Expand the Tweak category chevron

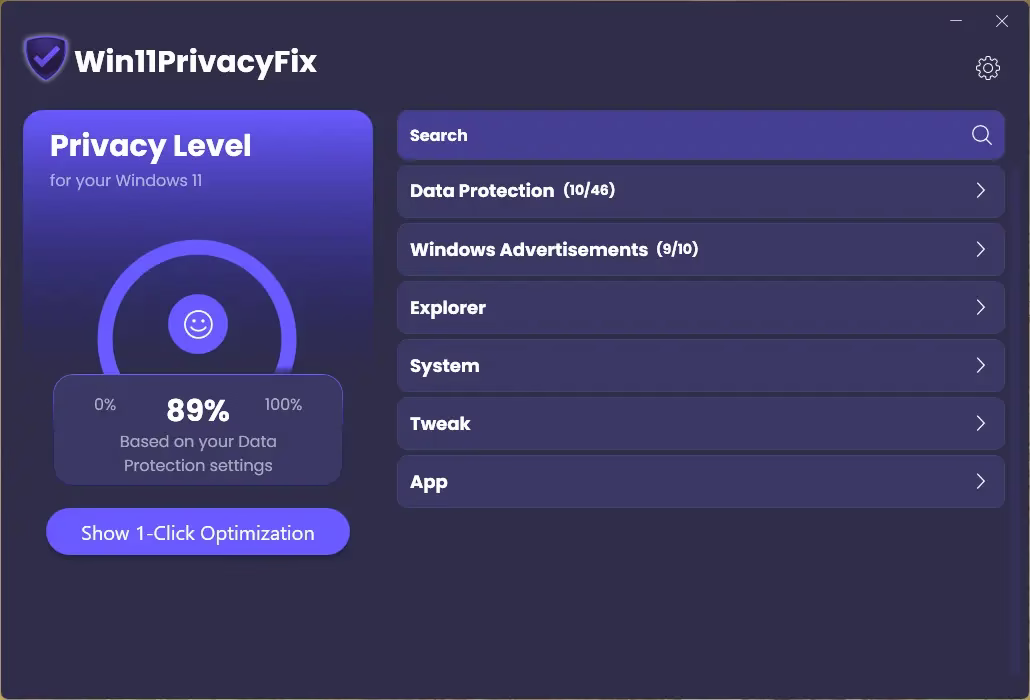pyautogui.click(x=981, y=423)
